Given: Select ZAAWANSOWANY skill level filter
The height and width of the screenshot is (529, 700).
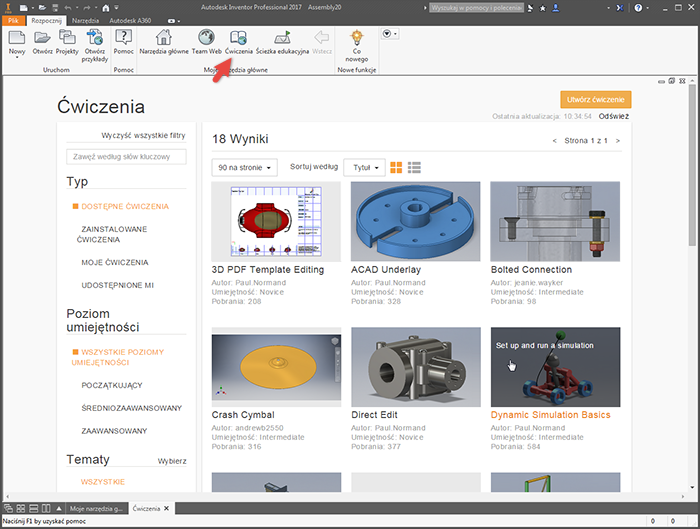Looking at the screenshot, I should pyautogui.click(x=114, y=431).
